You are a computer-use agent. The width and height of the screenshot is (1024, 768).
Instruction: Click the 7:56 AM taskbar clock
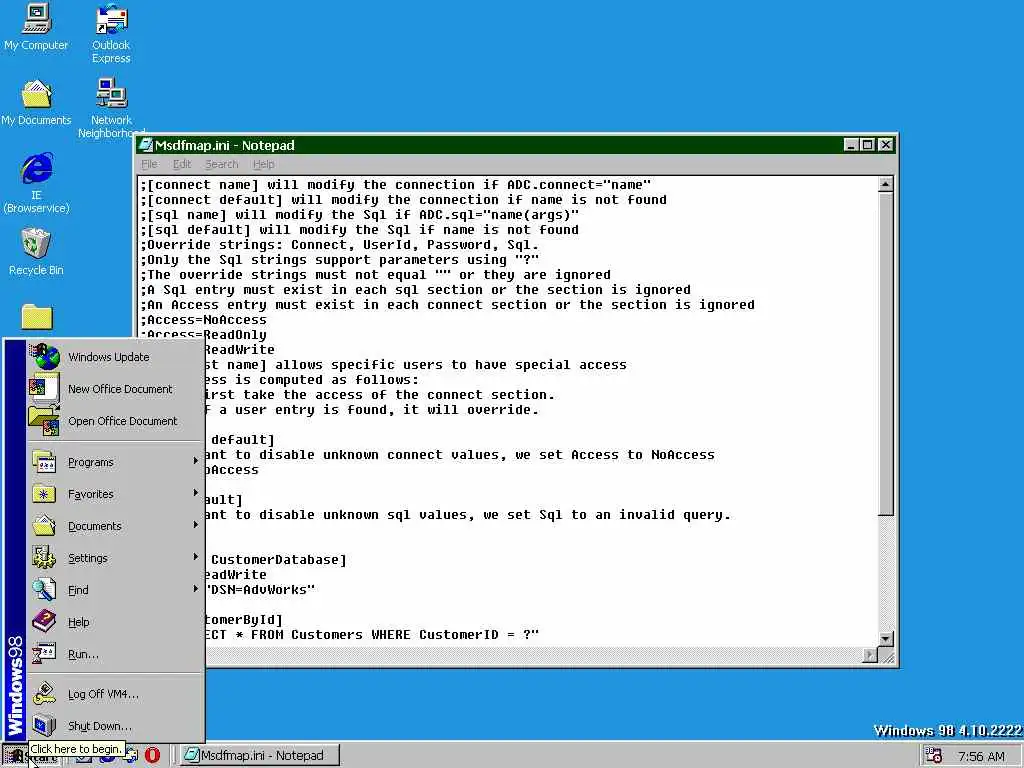[981, 756]
